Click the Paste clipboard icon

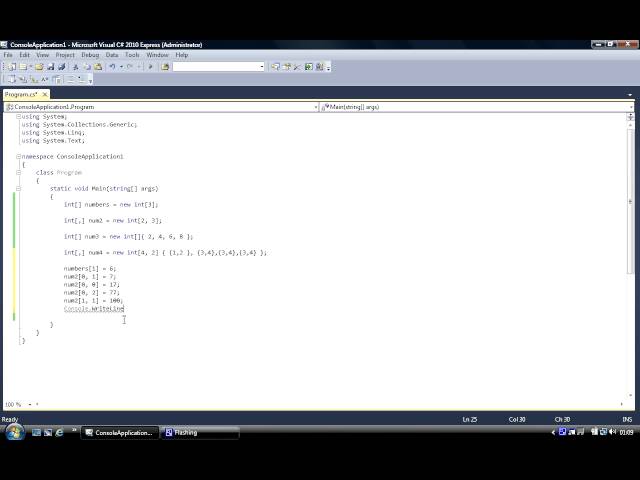click(x=98, y=67)
